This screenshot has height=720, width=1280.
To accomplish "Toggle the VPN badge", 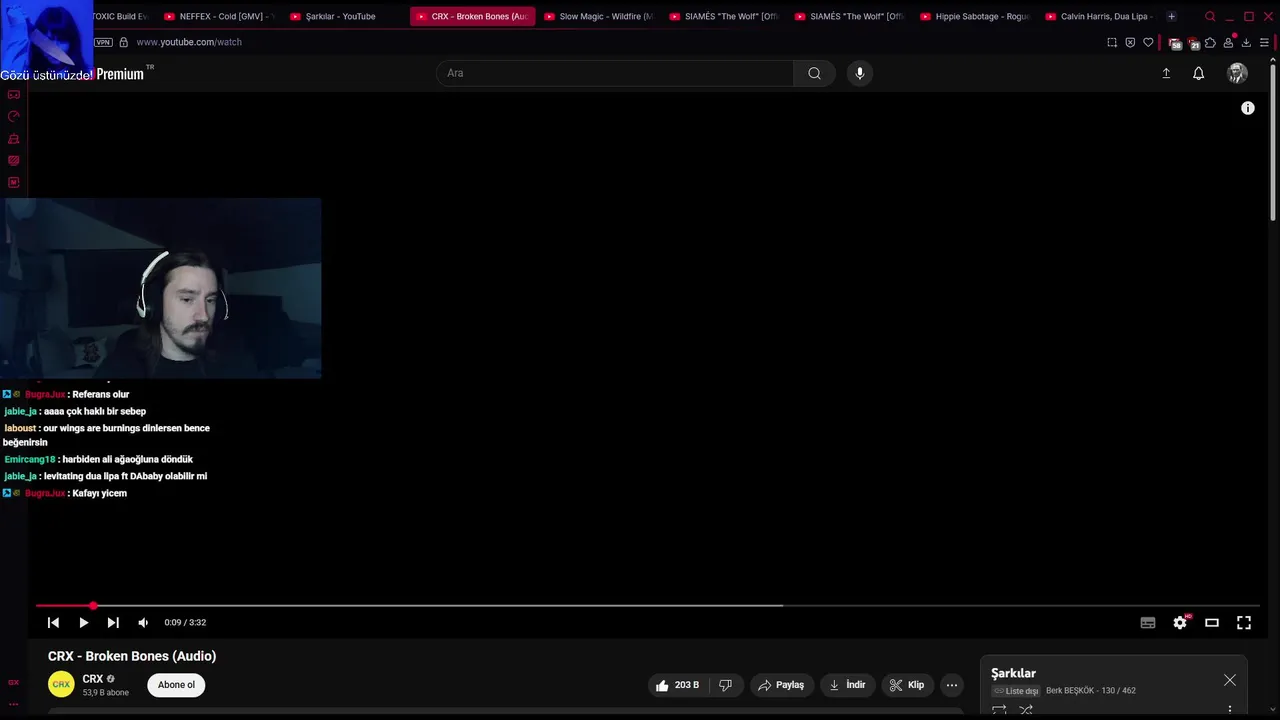I will (103, 42).
